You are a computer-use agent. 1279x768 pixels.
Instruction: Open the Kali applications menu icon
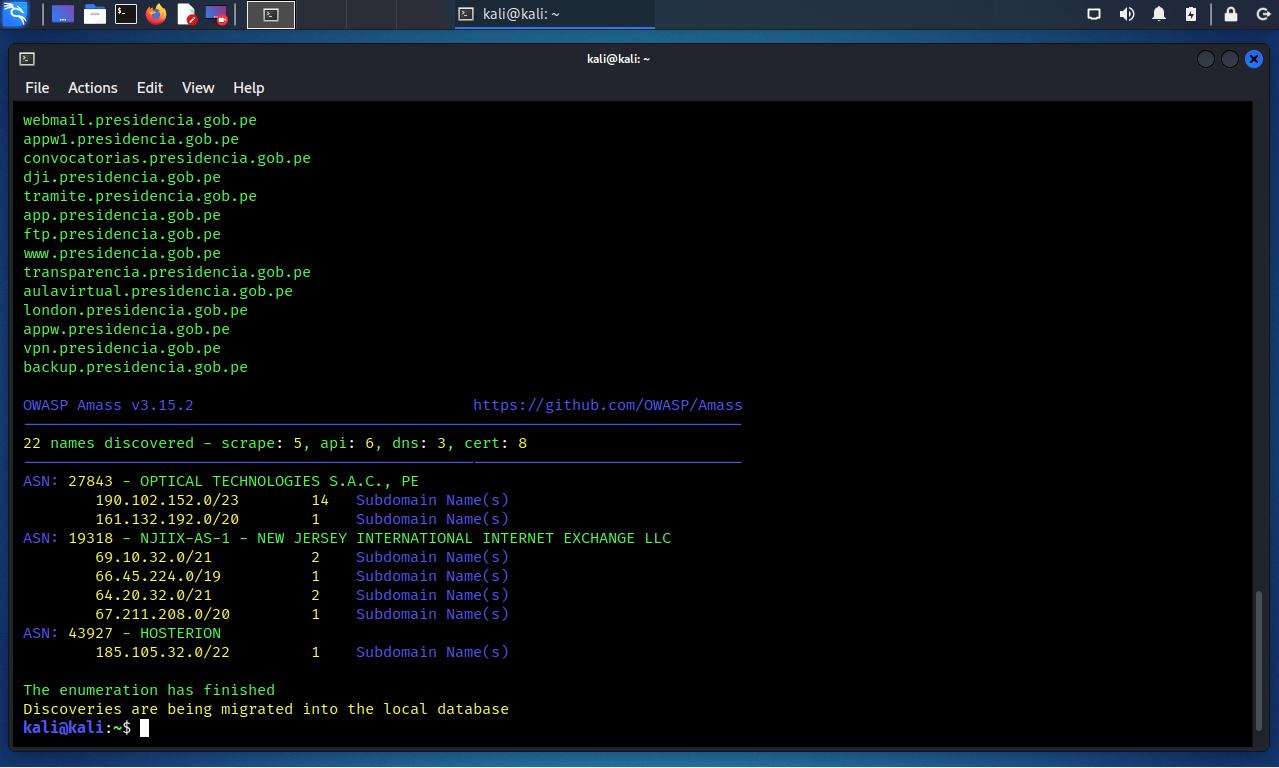[15, 14]
